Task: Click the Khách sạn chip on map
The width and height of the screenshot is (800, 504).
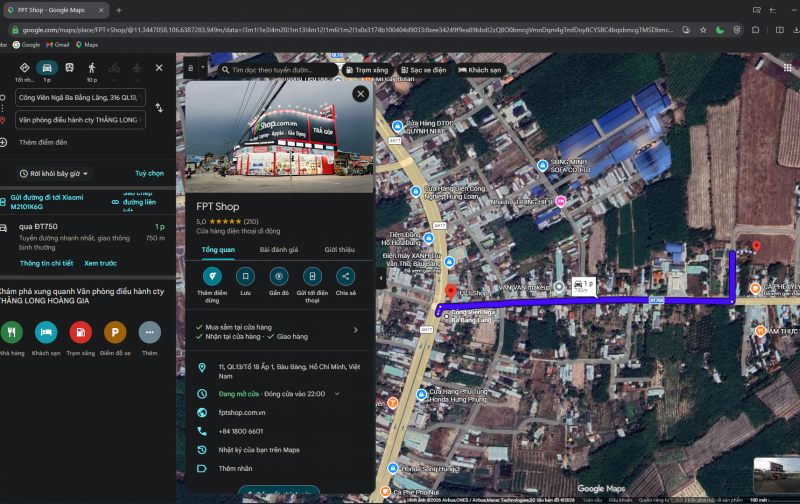Action: 479,70
